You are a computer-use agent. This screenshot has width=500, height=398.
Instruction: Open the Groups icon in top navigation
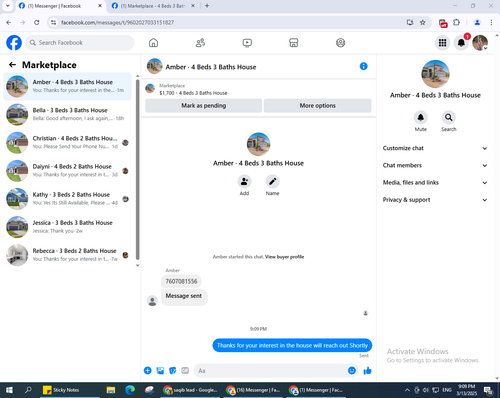tap(340, 43)
